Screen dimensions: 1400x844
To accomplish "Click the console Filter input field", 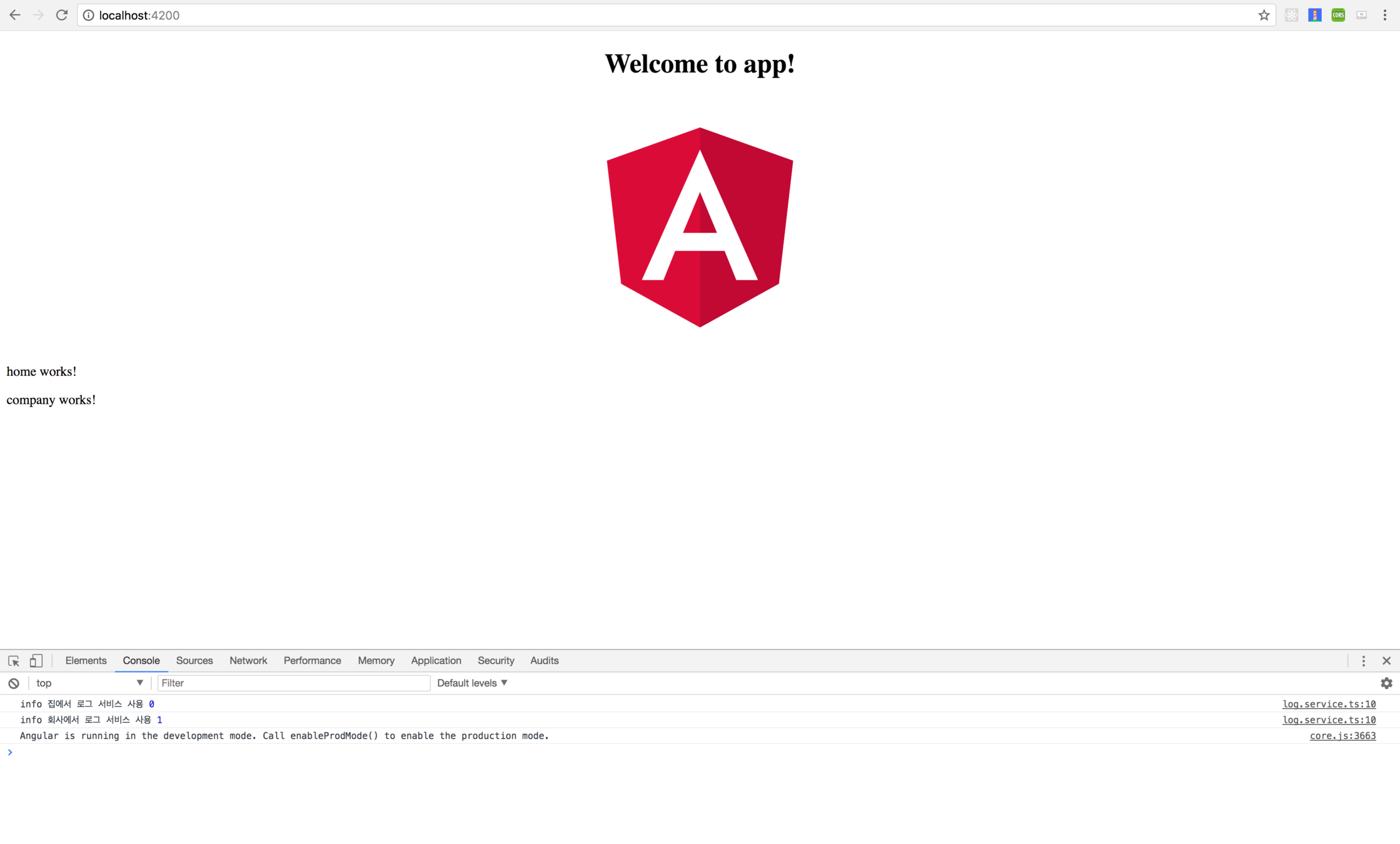I will point(293,683).
